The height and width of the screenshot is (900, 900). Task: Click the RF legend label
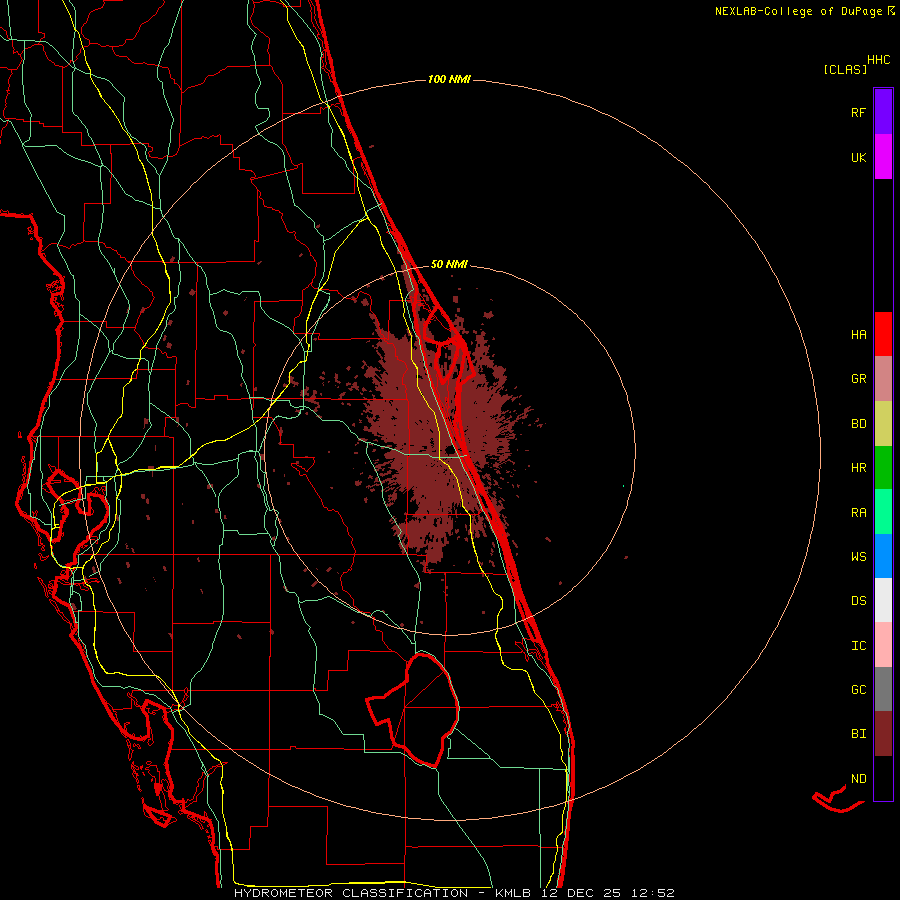(x=858, y=112)
